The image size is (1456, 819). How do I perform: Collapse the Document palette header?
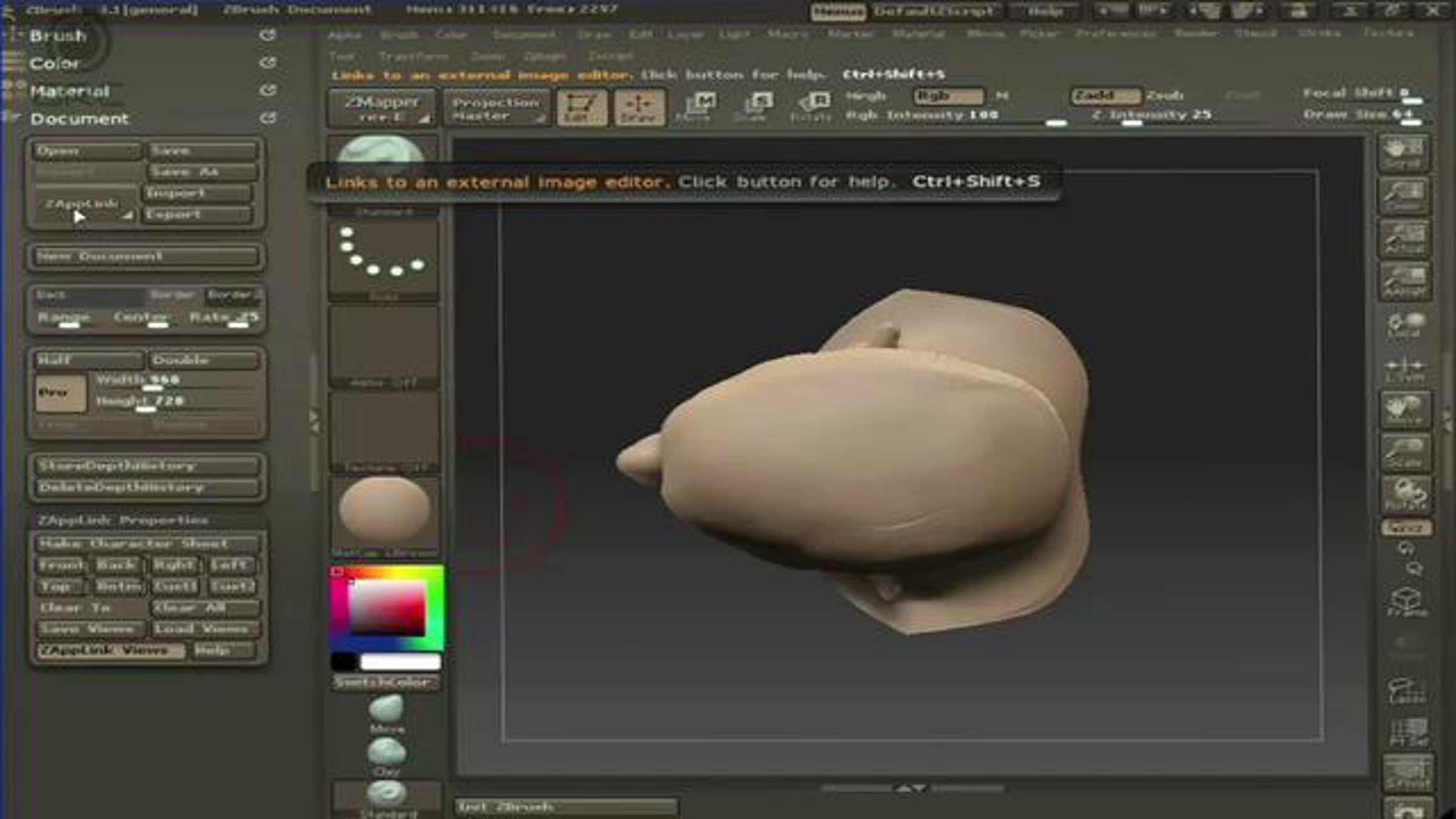pos(80,119)
